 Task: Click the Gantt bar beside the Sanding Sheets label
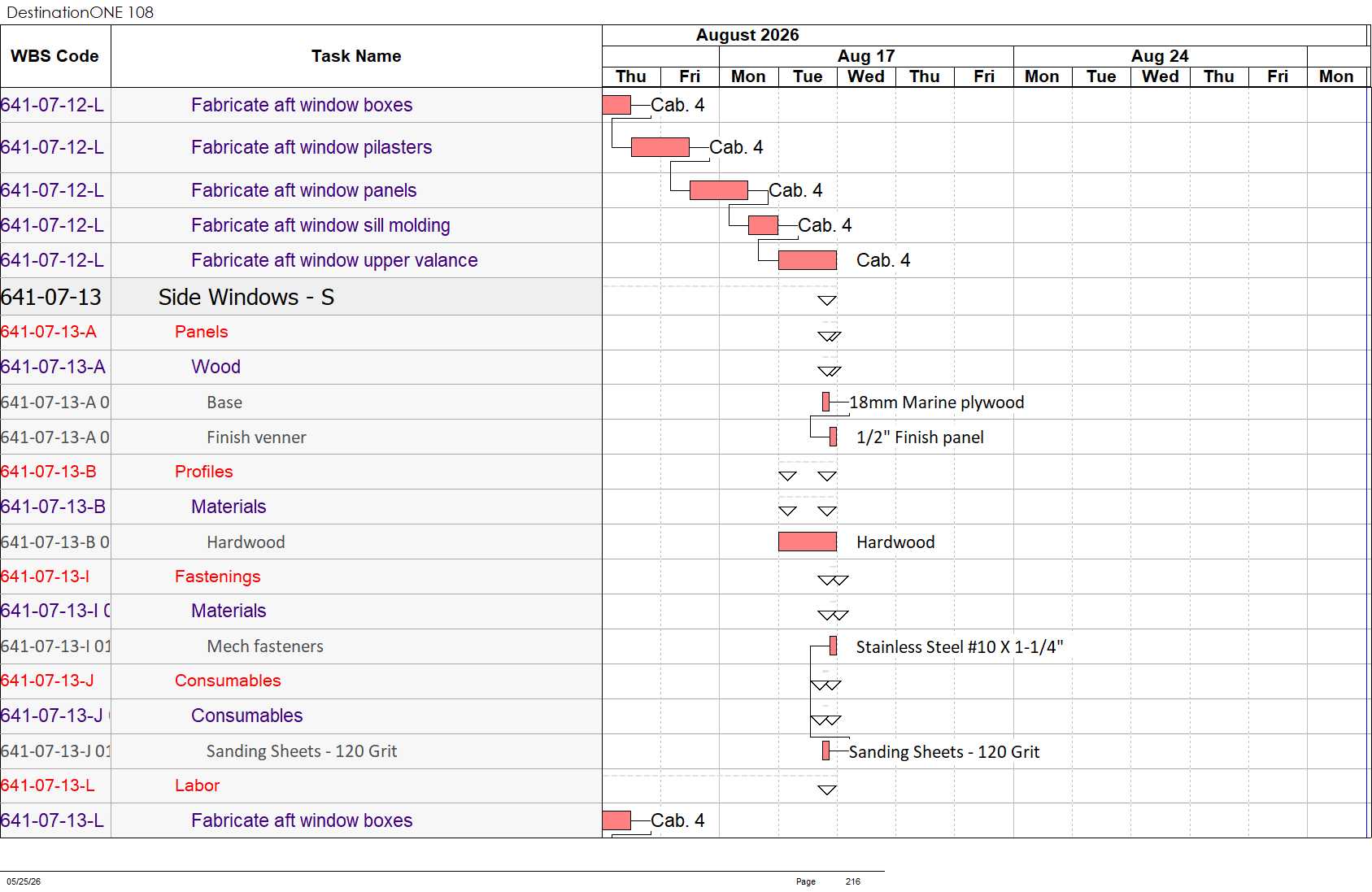pos(826,751)
